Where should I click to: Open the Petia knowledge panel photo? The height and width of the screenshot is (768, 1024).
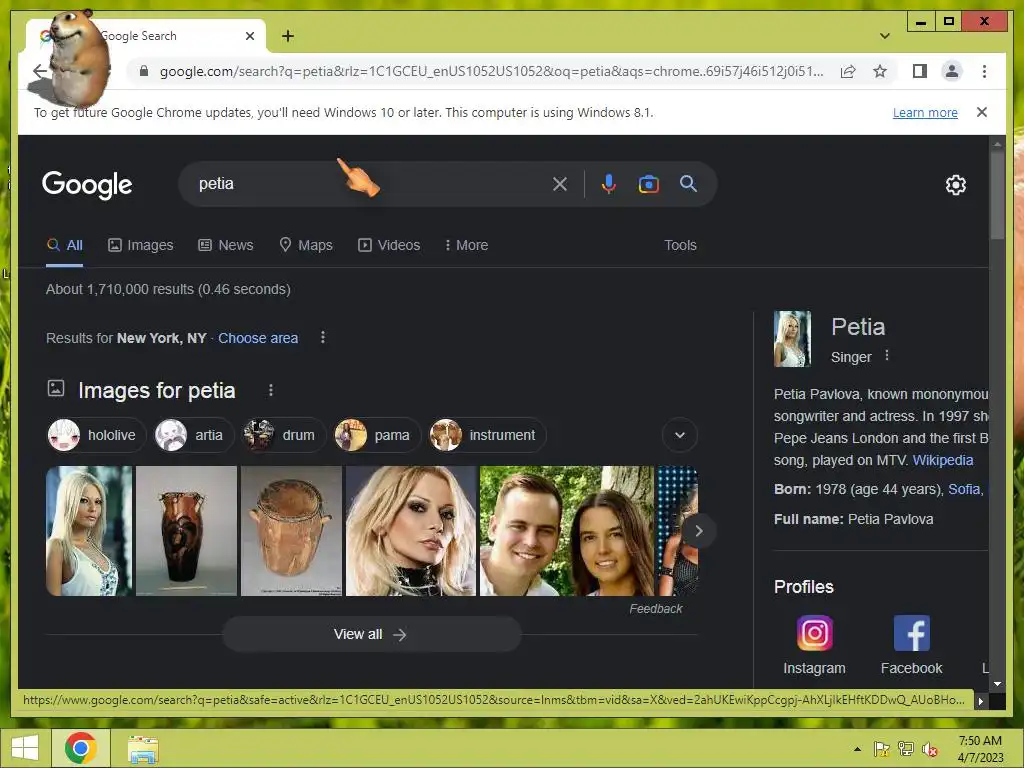point(792,339)
